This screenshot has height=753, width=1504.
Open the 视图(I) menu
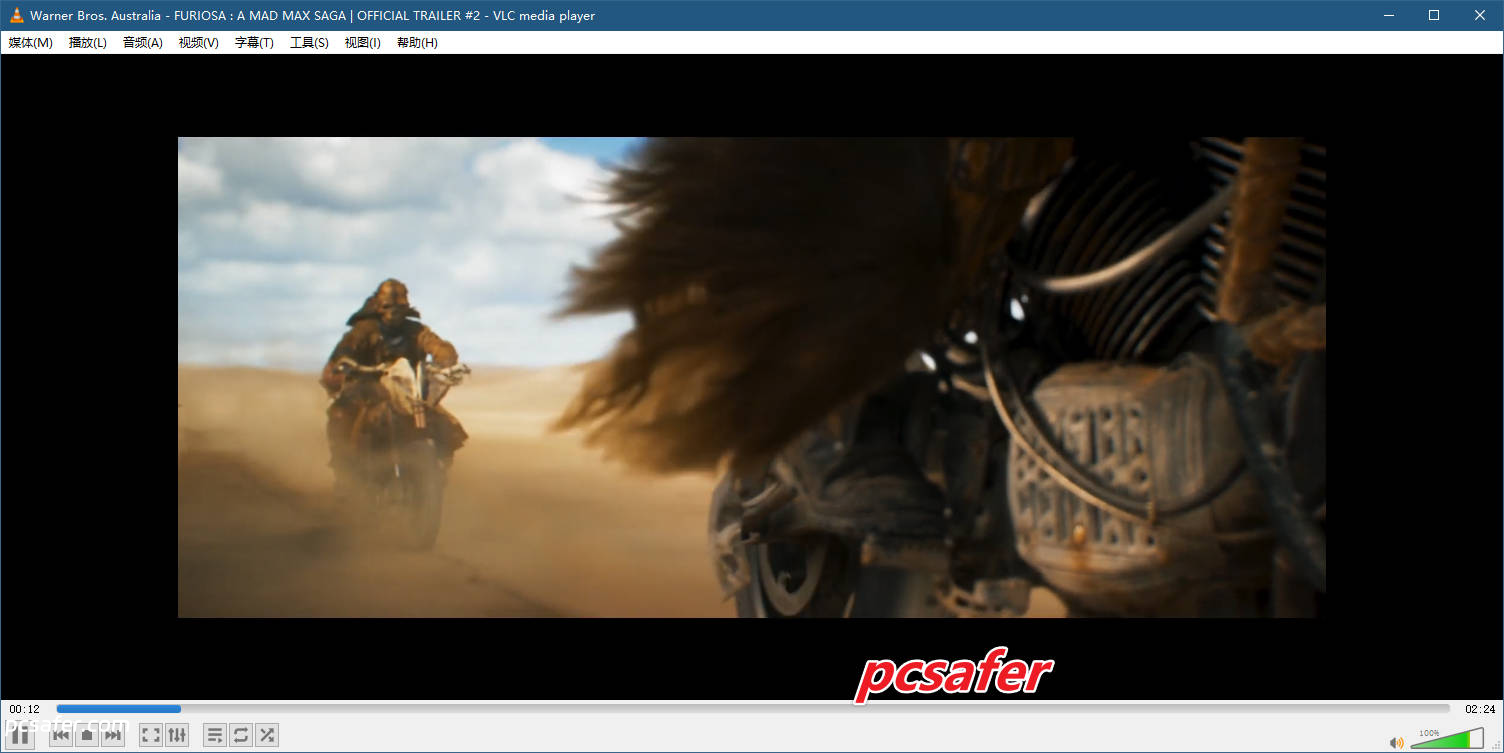coord(363,43)
